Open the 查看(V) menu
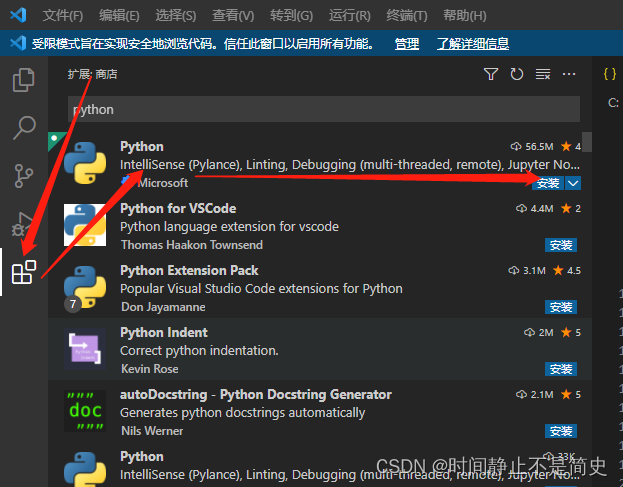Viewport: 623px width, 487px height. pyautogui.click(x=233, y=15)
